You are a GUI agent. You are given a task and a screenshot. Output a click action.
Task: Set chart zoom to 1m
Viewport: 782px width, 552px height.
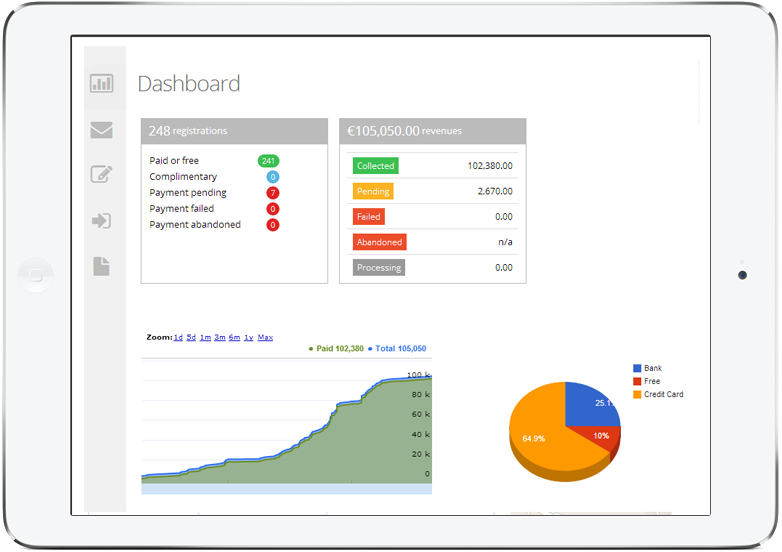pyautogui.click(x=205, y=338)
